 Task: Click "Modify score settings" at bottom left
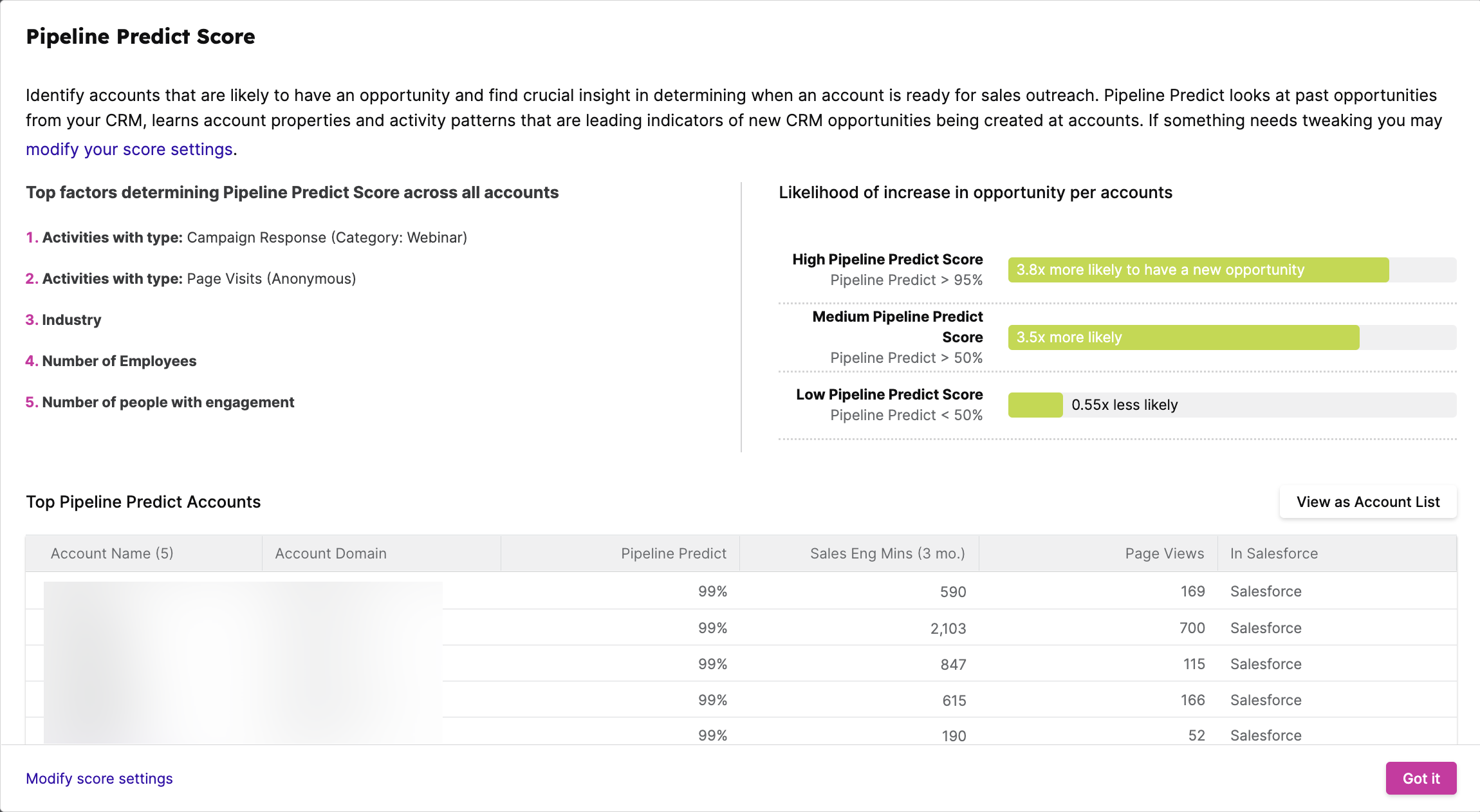coord(98,778)
